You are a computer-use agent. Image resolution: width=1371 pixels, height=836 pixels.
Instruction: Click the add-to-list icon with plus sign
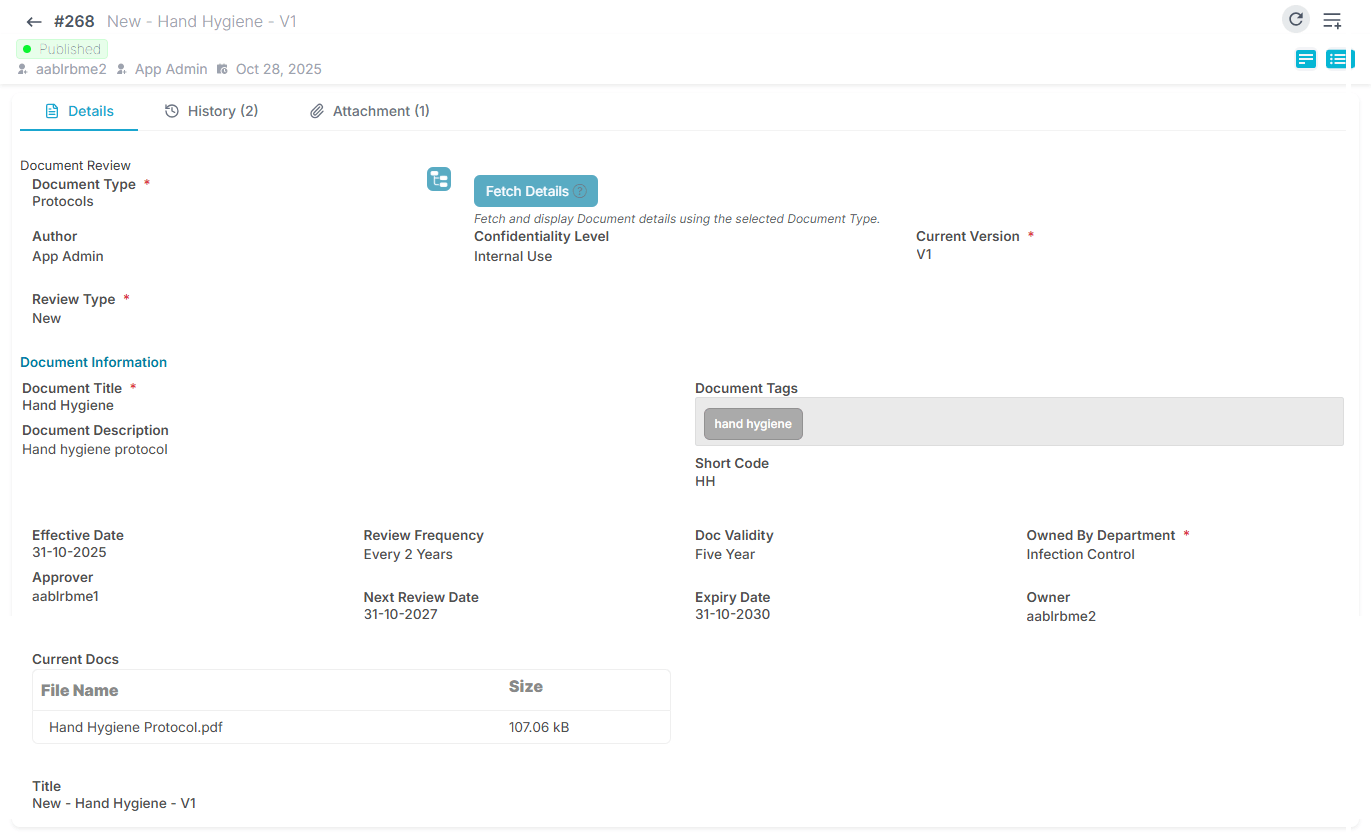click(x=1332, y=21)
